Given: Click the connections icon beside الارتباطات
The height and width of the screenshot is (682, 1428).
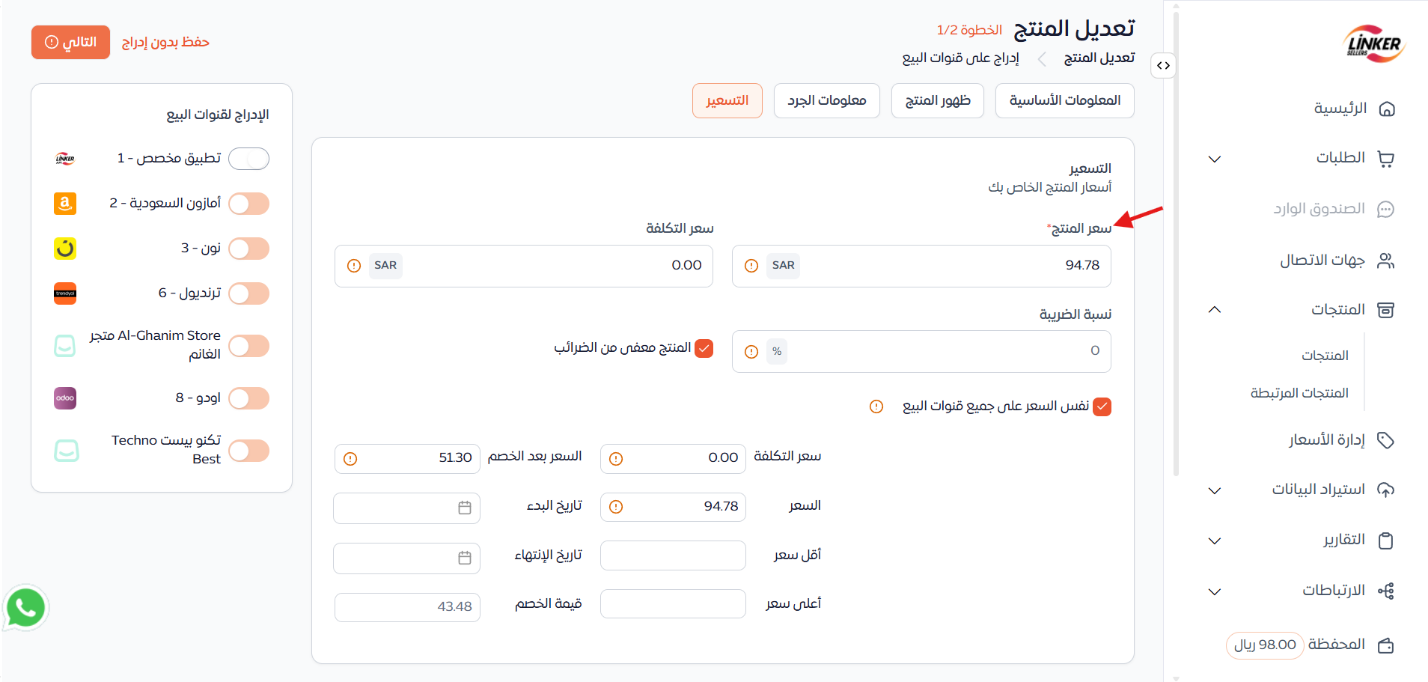Looking at the screenshot, I should click(1386, 591).
